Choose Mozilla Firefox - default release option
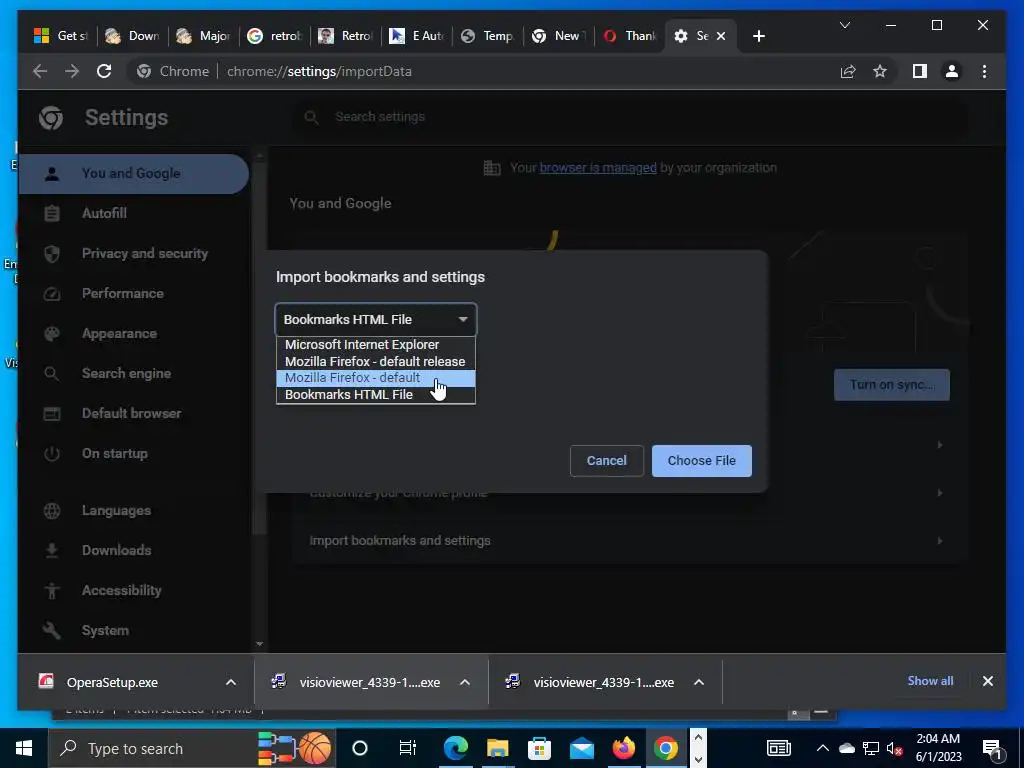This screenshot has width=1024, height=768. [376, 361]
